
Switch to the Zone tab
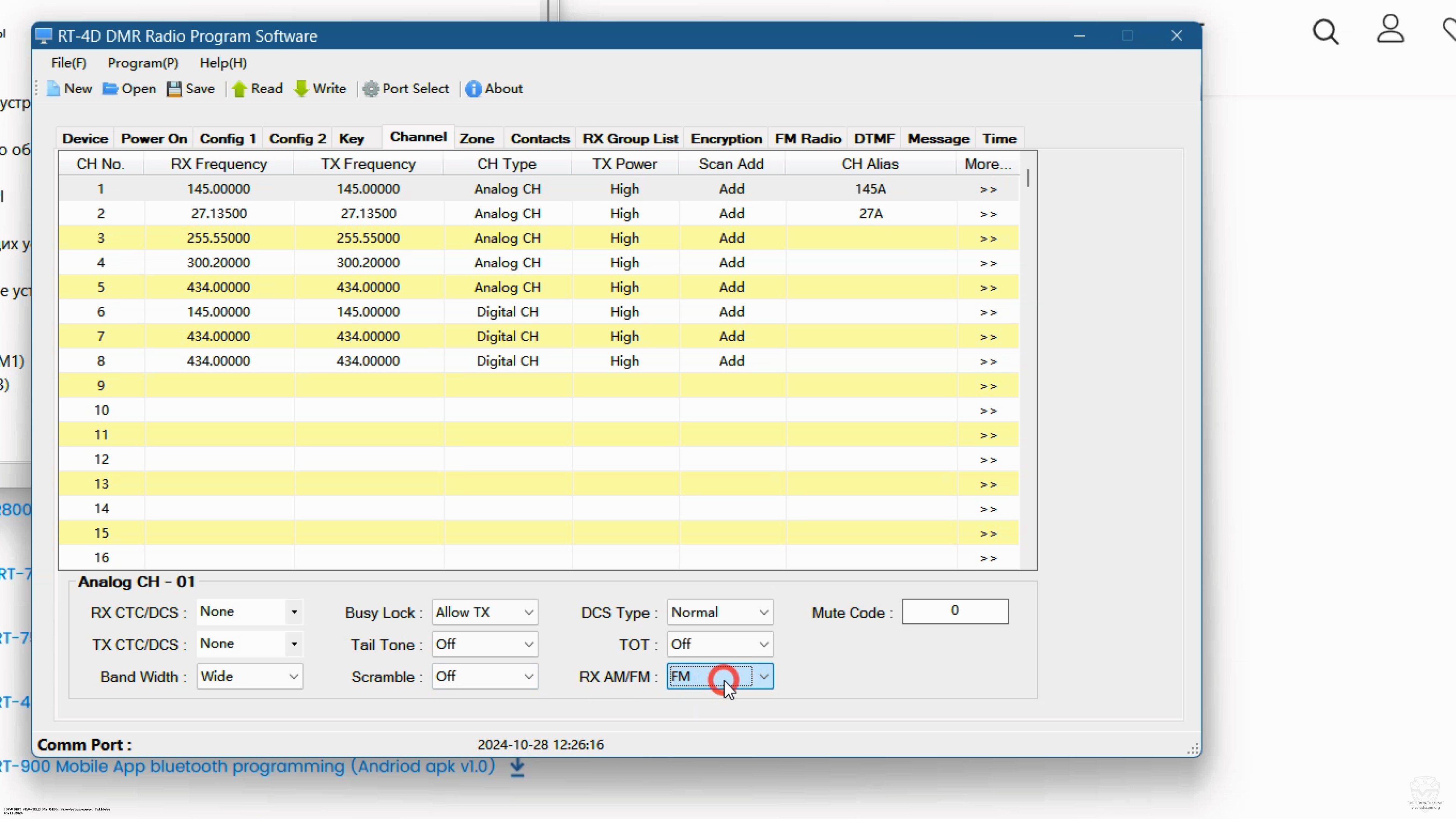[477, 138]
